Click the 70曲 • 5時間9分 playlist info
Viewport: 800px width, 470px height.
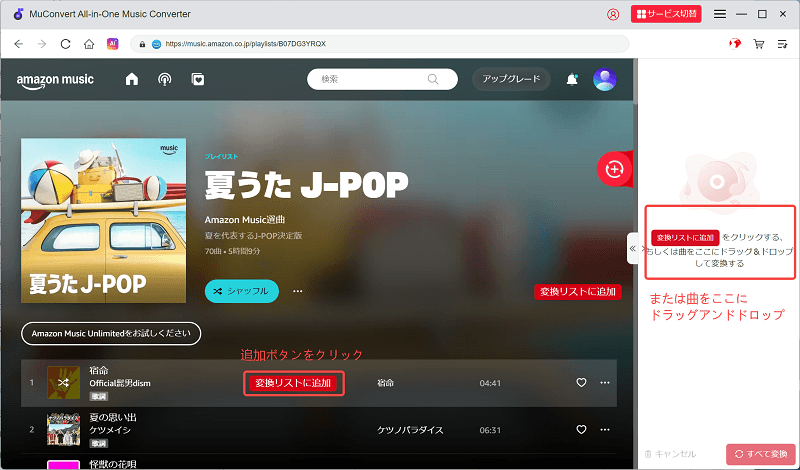click(x=233, y=251)
